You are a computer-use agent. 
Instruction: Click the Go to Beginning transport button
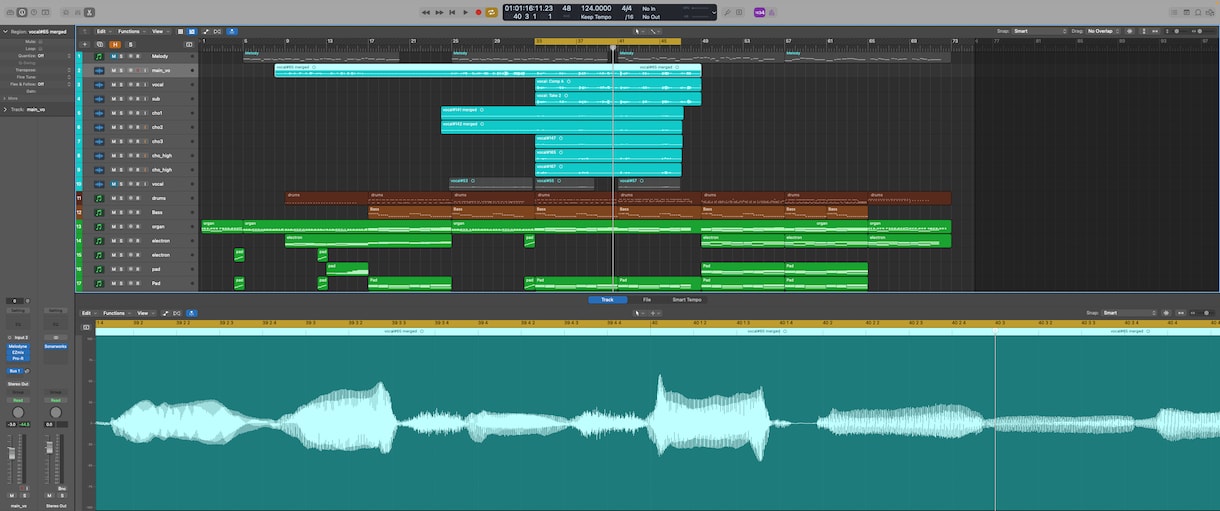[452, 12]
